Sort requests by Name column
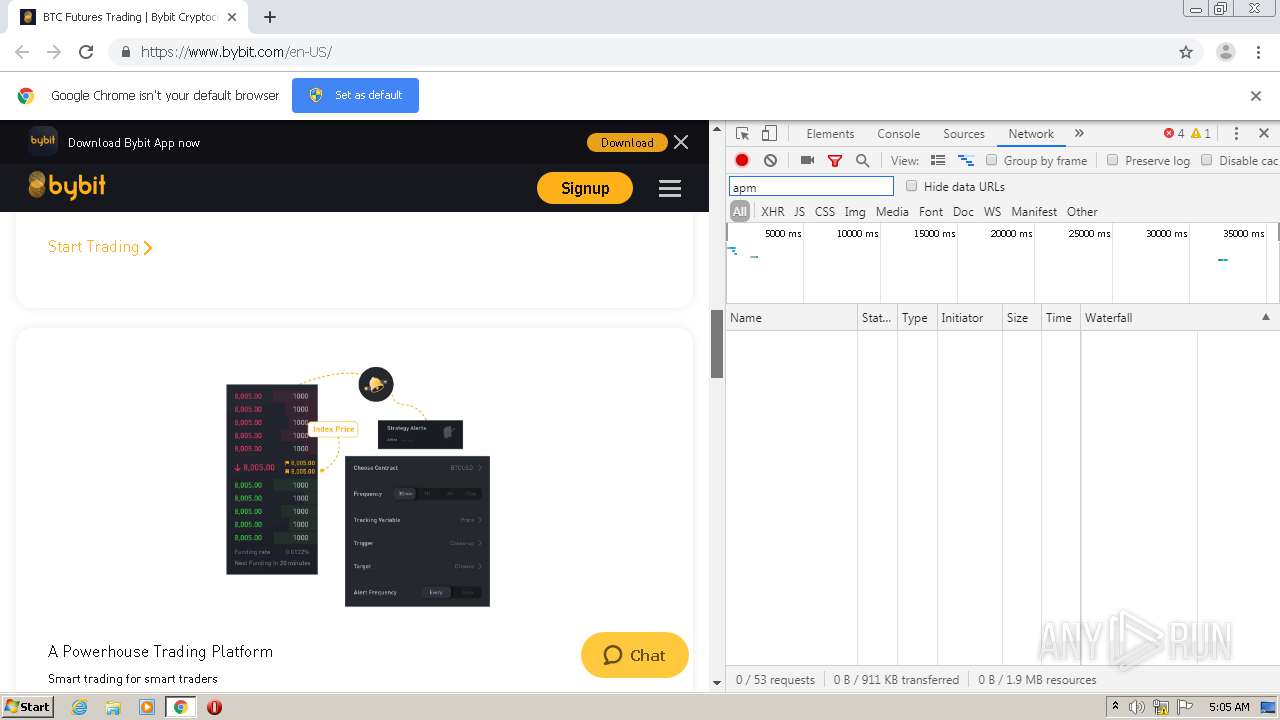1280x720 pixels. click(791, 317)
